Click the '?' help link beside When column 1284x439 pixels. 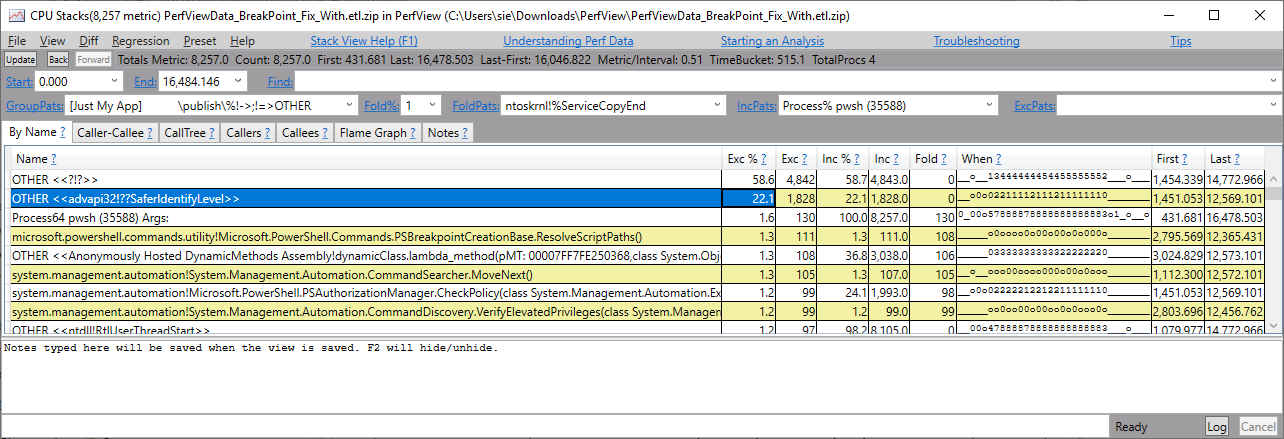point(998,159)
